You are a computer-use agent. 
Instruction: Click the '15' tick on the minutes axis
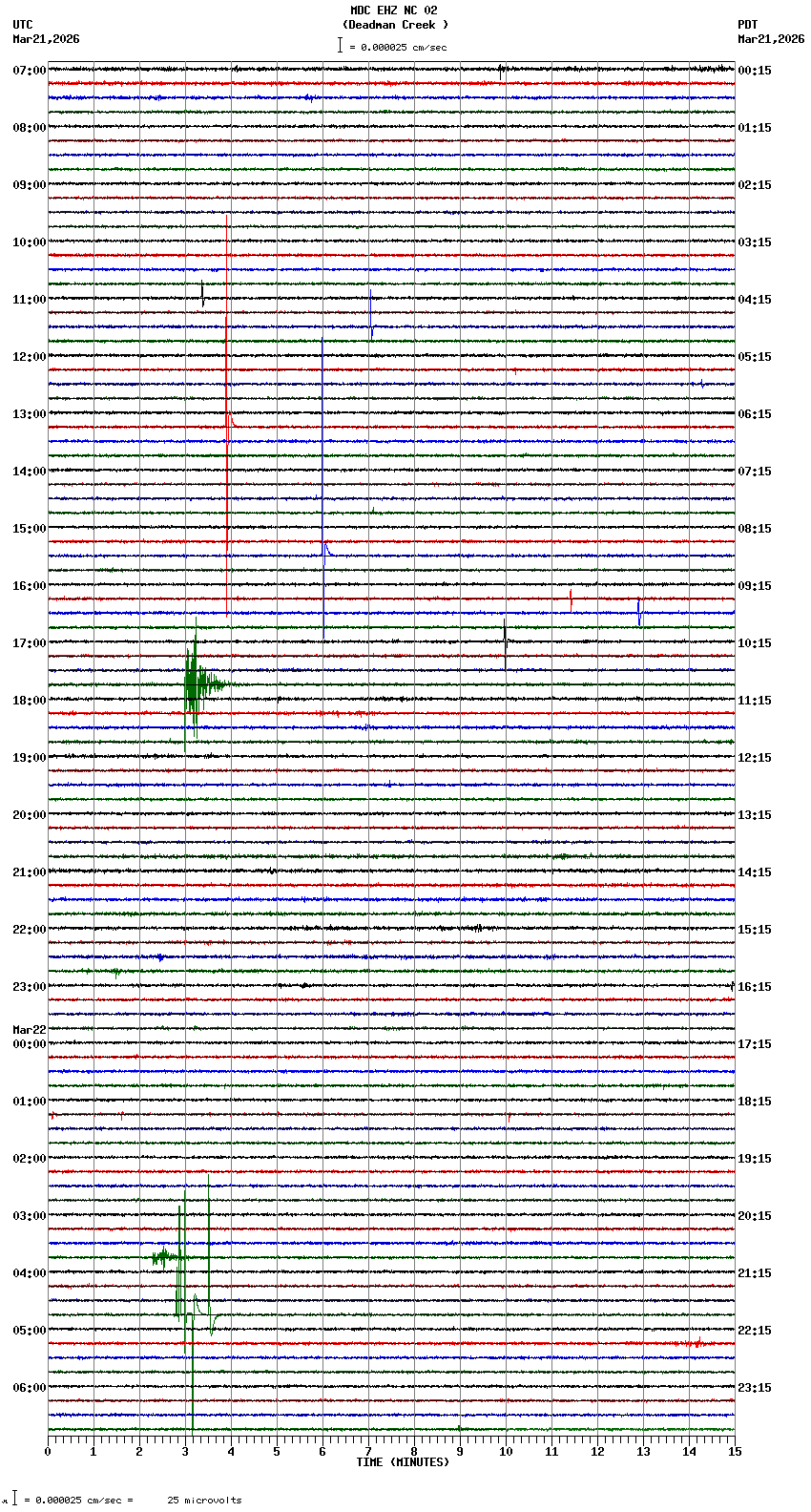coord(735,1452)
